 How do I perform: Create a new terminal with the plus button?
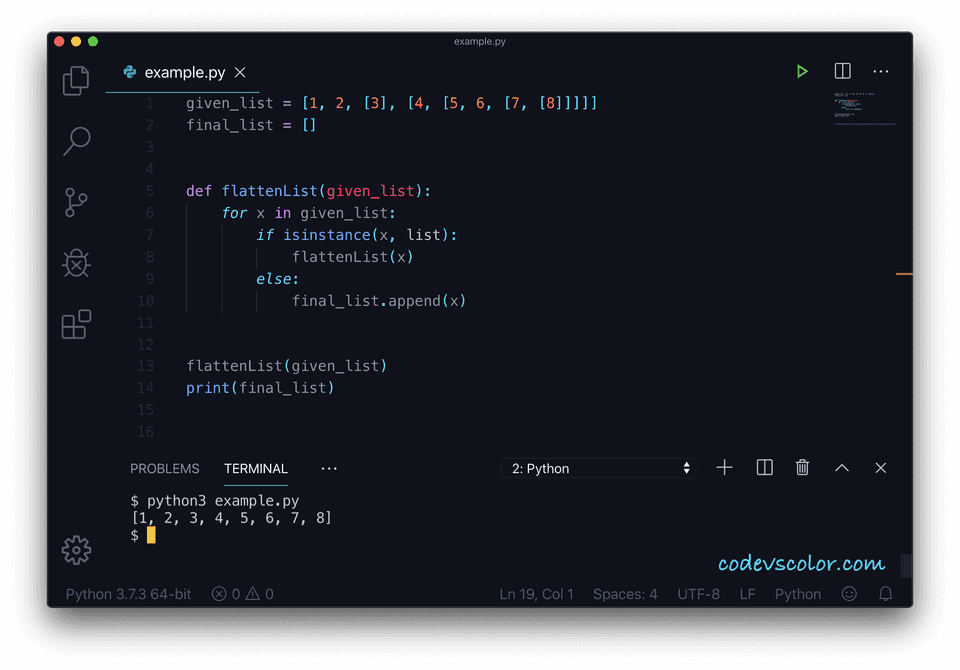click(724, 467)
